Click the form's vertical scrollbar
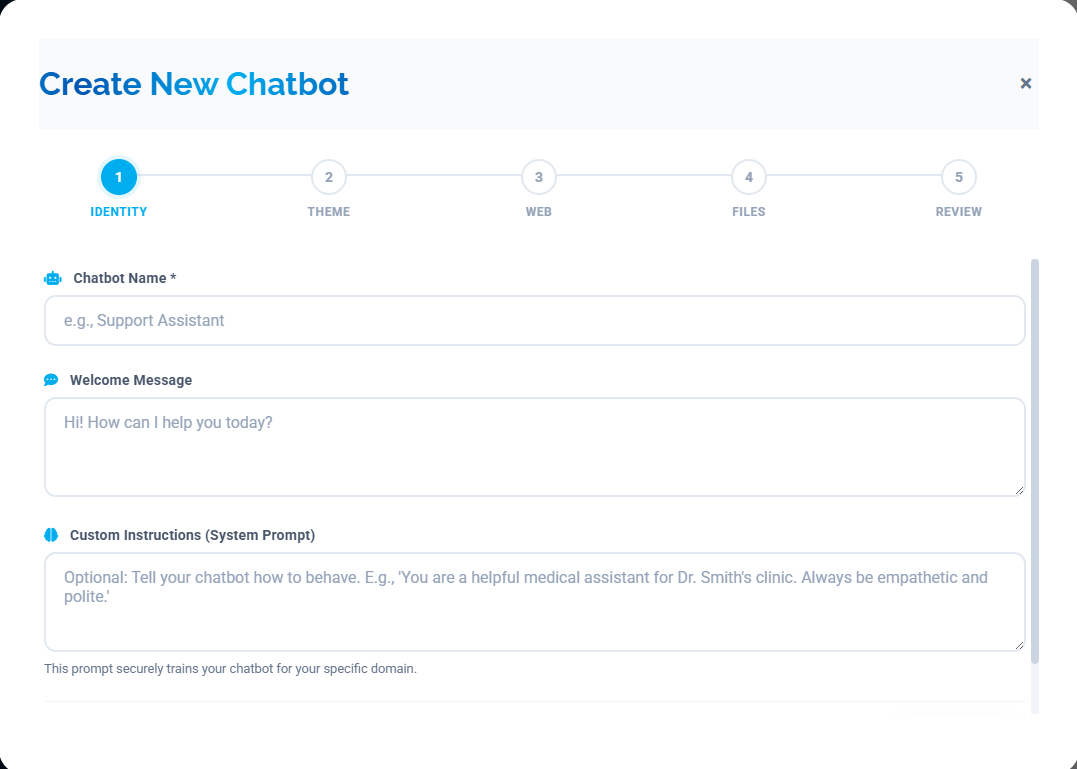The height and width of the screenshot is (769, 1077). point(1035,461)
